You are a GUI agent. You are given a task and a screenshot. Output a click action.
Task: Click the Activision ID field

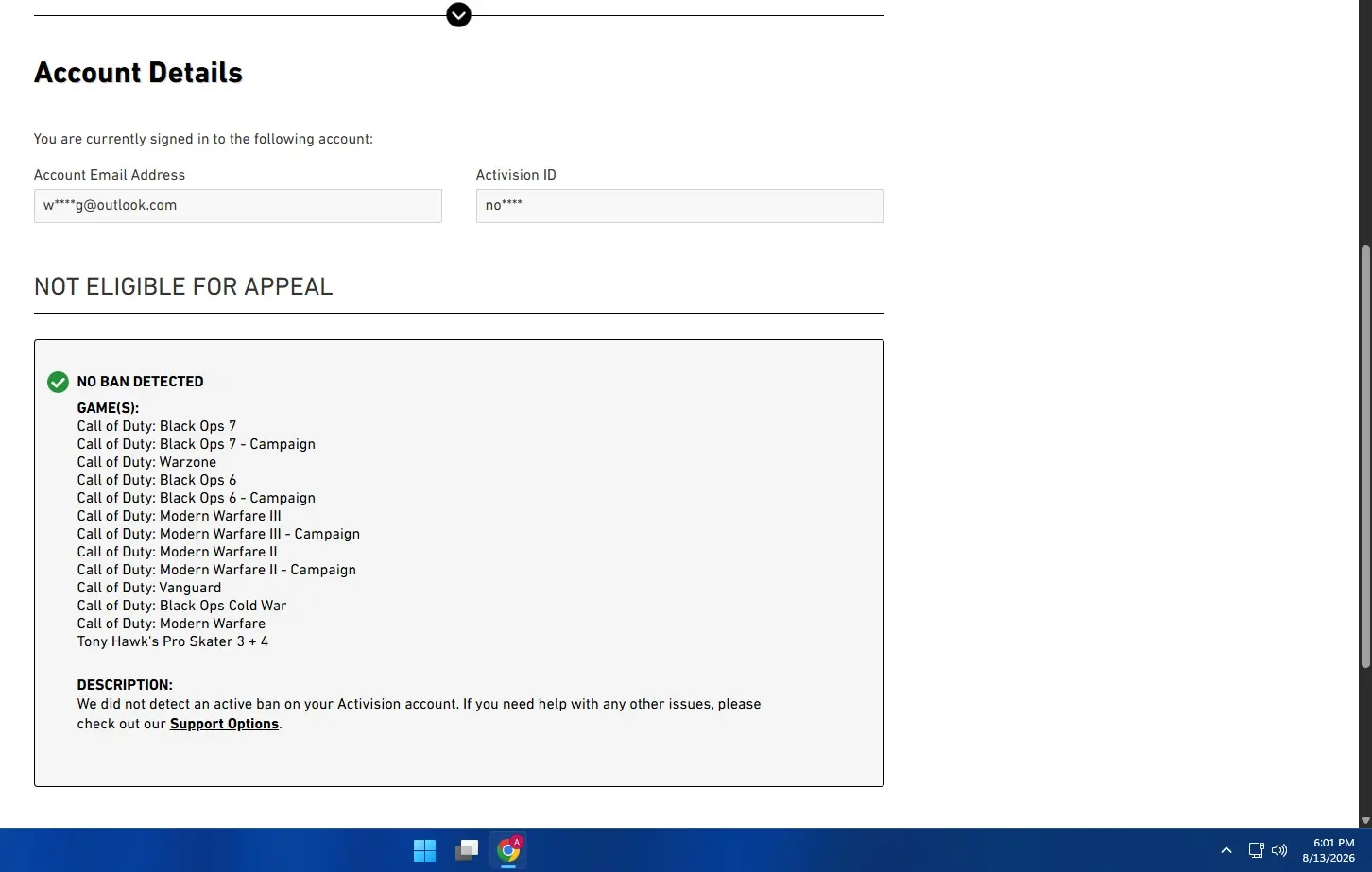680,206
